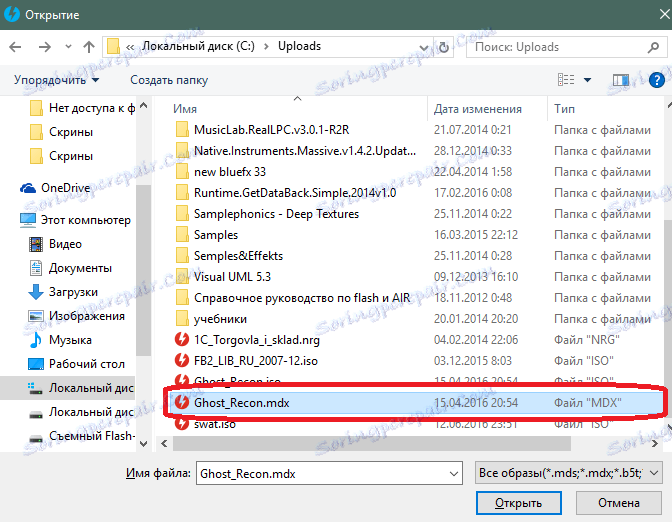The height and width of the screenshot is (522, 672).
Task: Refresh the Uploads folder view
Action: (444, 47)
